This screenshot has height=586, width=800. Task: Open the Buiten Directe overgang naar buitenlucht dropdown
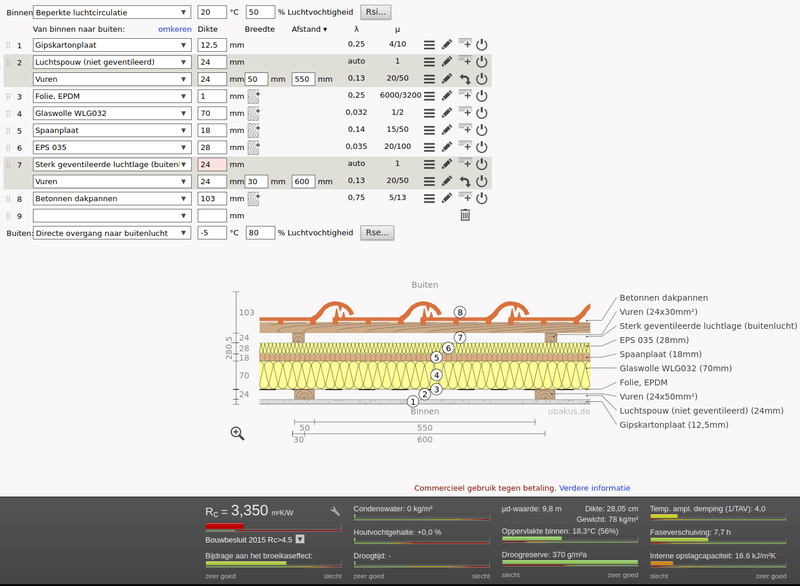tap(110, 232)
